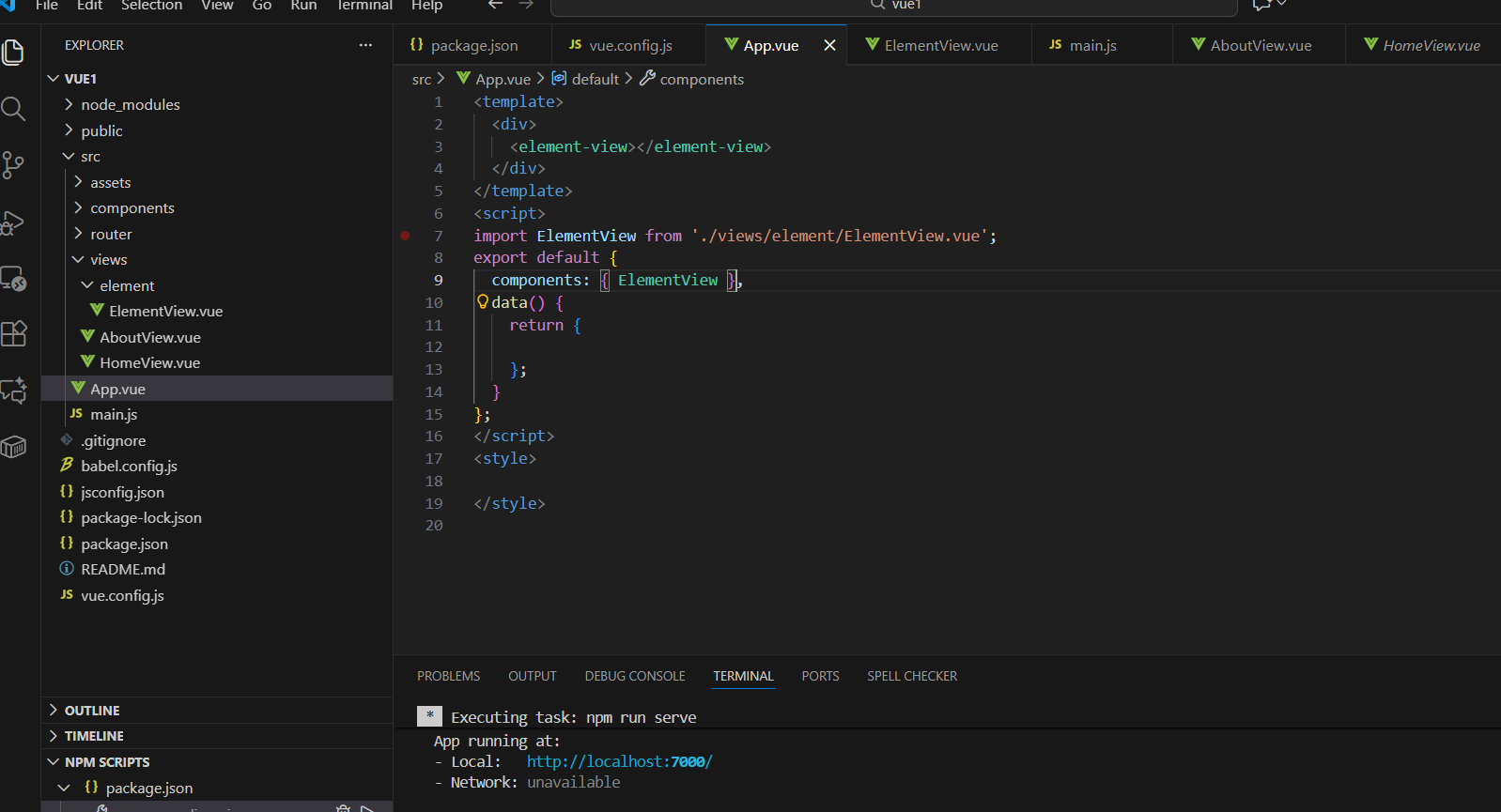Click the git icon of .gitignore
This screenshot has height=812, width=1501.
coord(67,439)
